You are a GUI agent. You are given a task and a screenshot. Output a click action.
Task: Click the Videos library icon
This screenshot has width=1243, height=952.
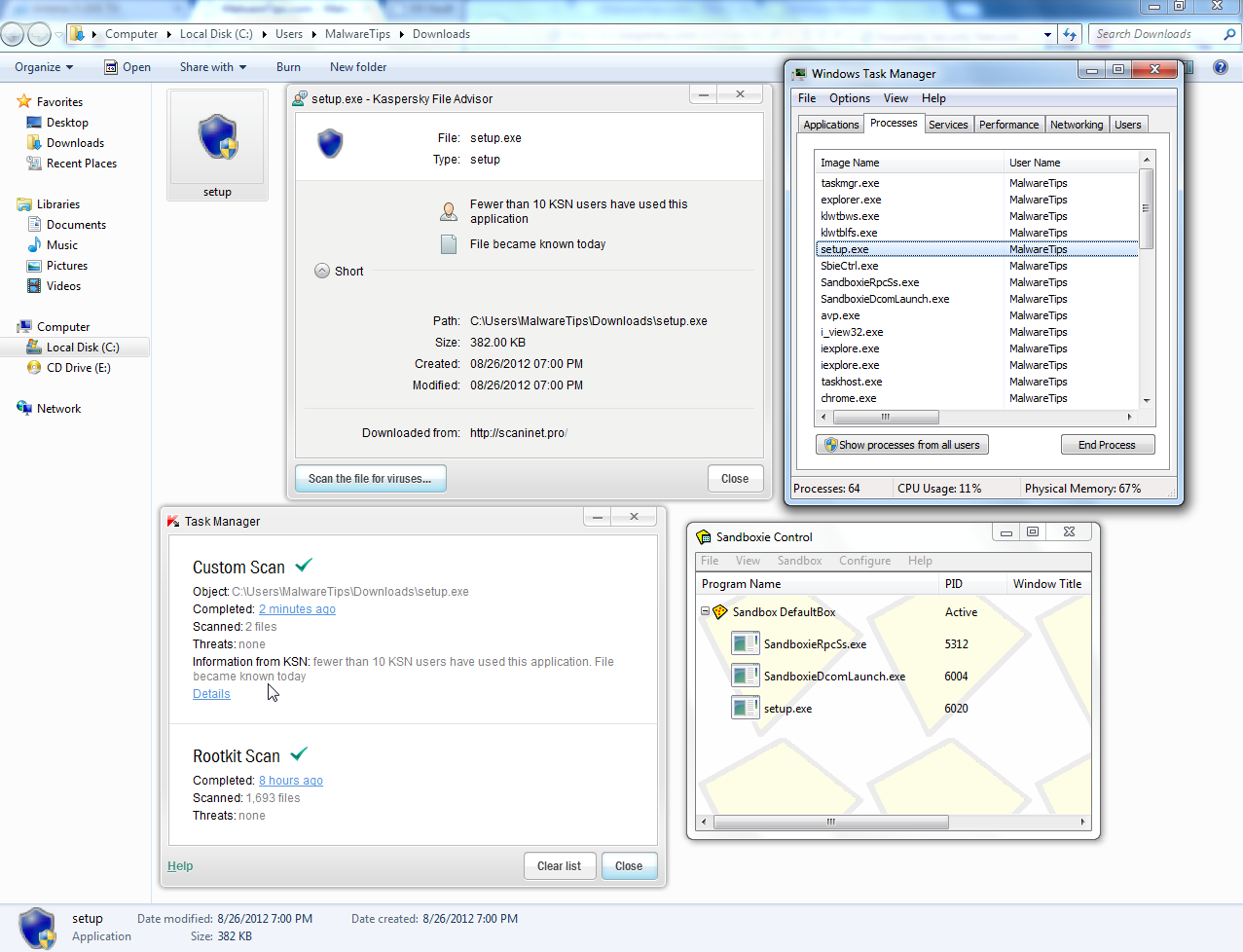point(34,286)
